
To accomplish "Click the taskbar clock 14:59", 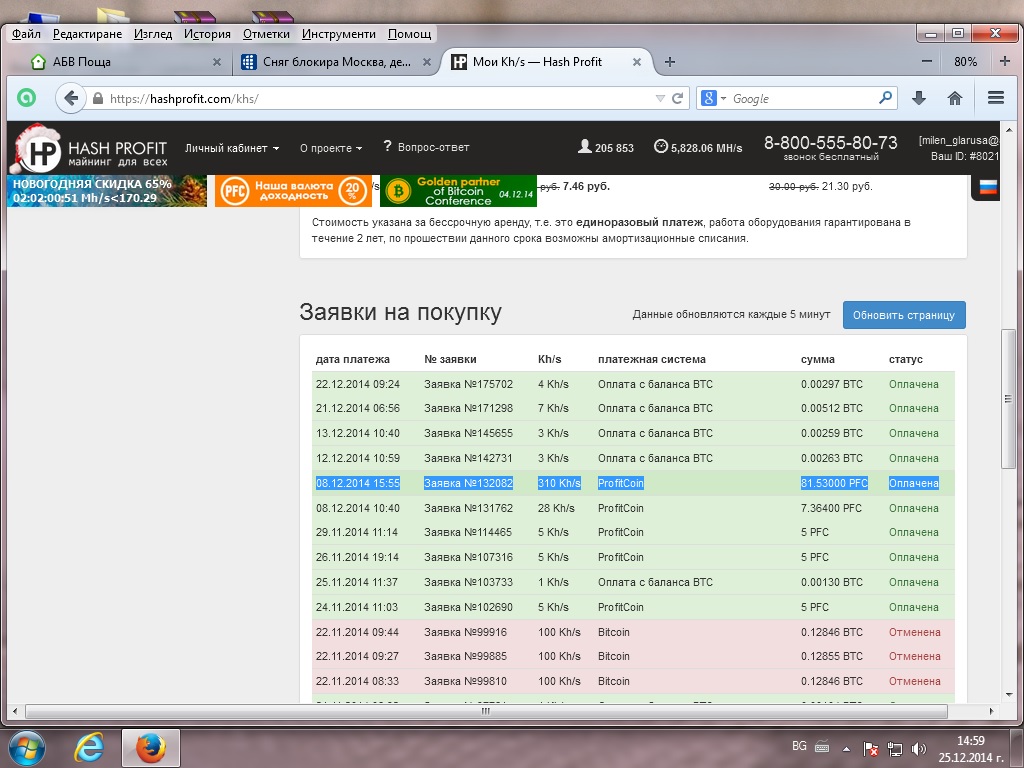I will point(970,741).
